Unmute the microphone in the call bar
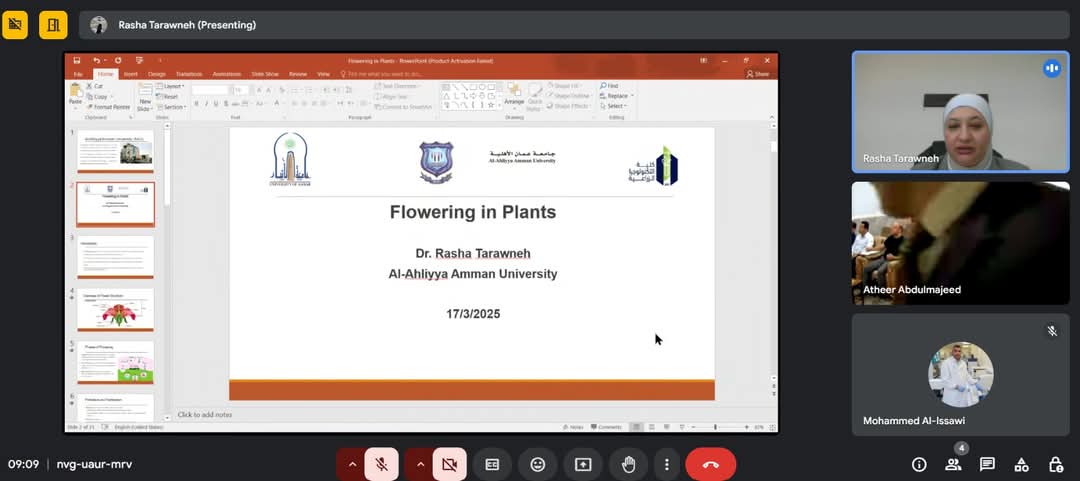Image resolution: width=1080 pixels, height=481 pixels. coord(381,464)
